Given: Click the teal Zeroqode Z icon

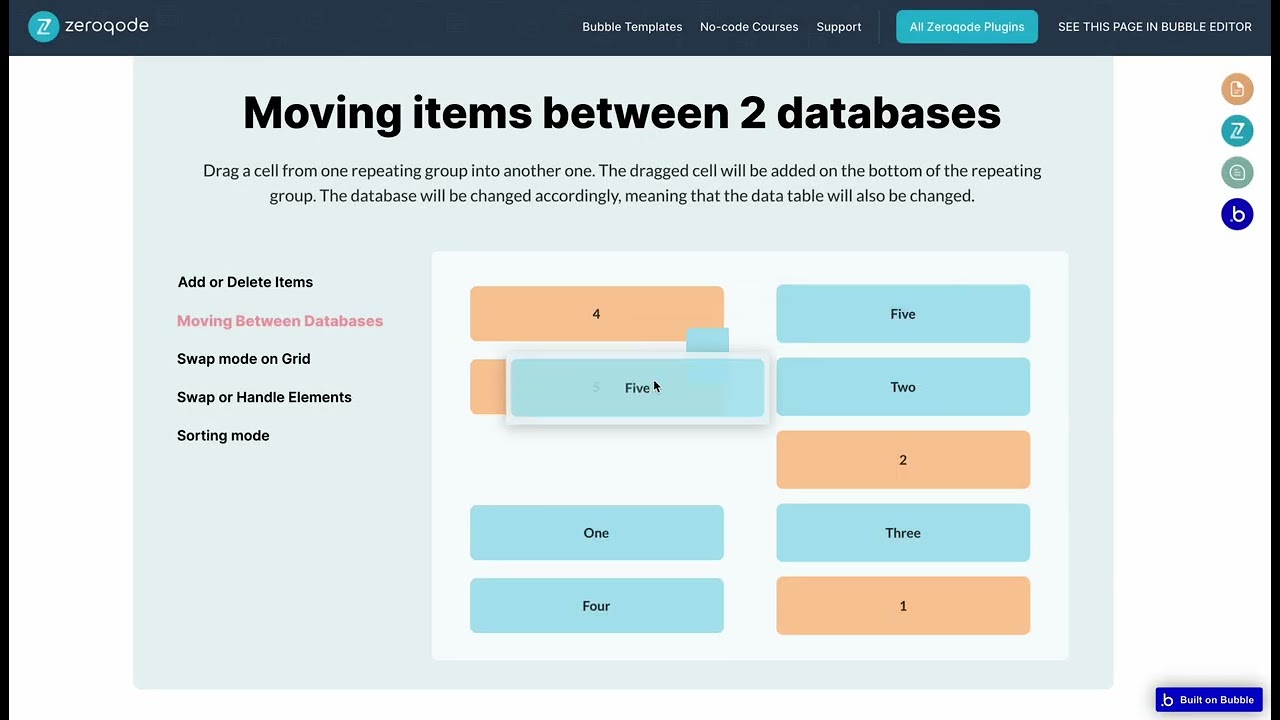Looking at the screenshot, I should (1237, 130).
